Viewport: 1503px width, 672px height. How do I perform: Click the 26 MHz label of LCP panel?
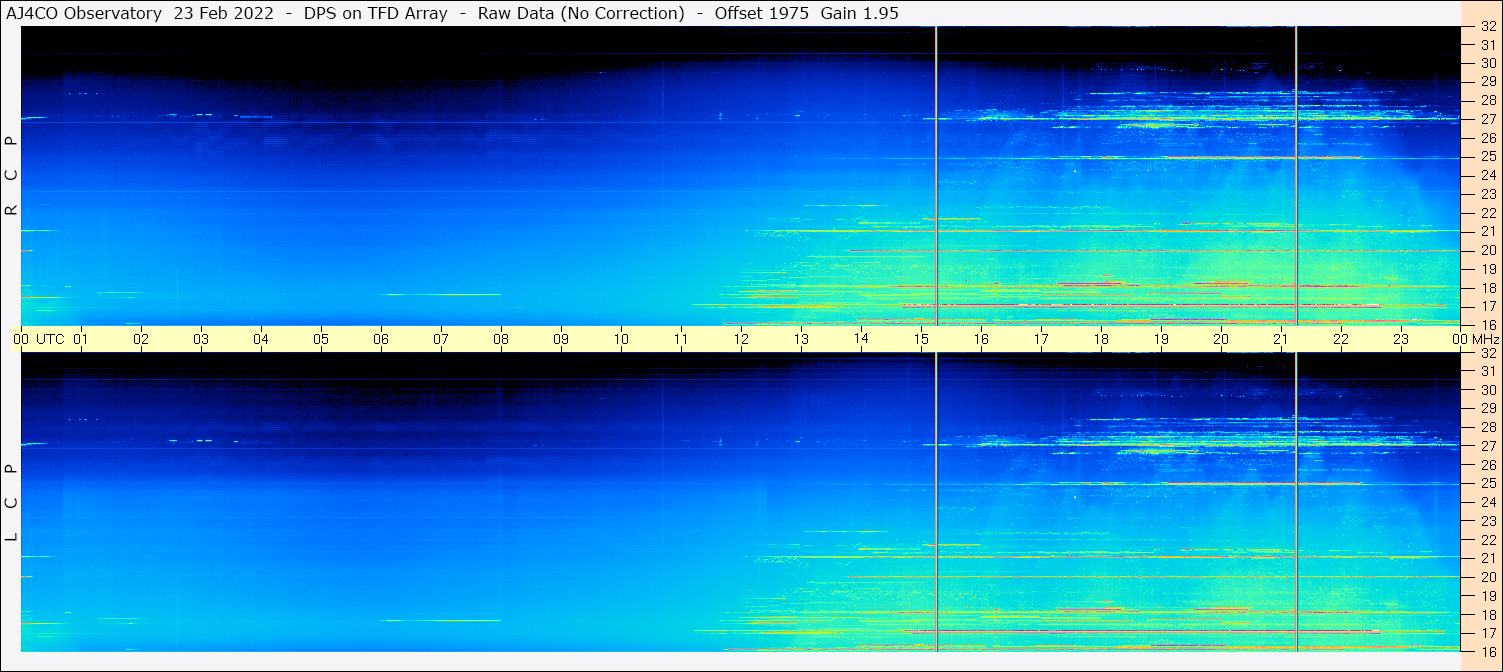[1488, 465]
